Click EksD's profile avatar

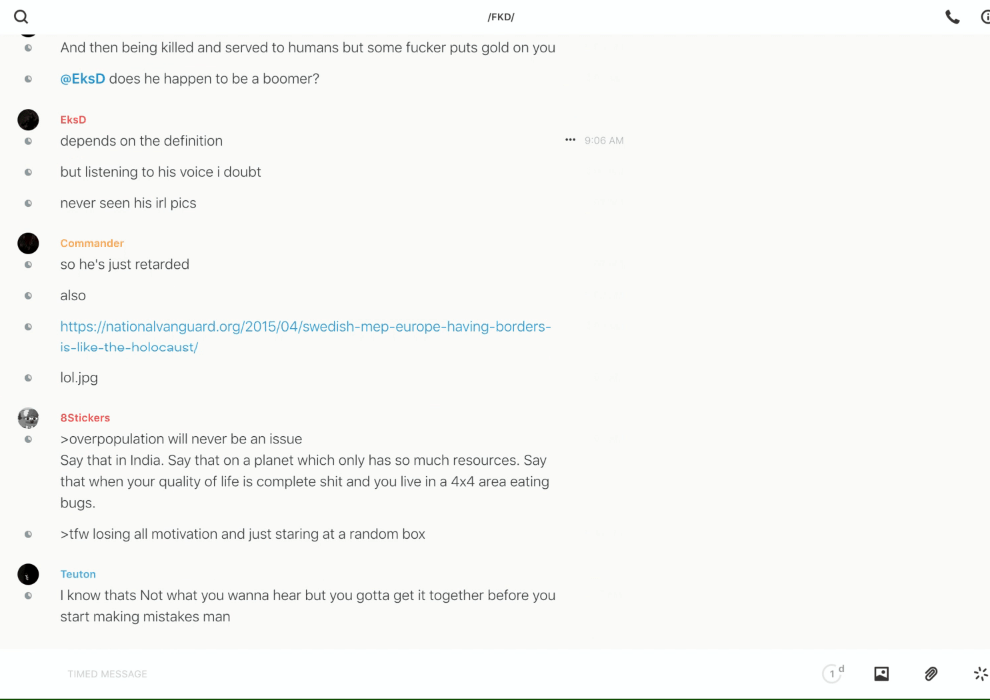click(x=28, y=120)
